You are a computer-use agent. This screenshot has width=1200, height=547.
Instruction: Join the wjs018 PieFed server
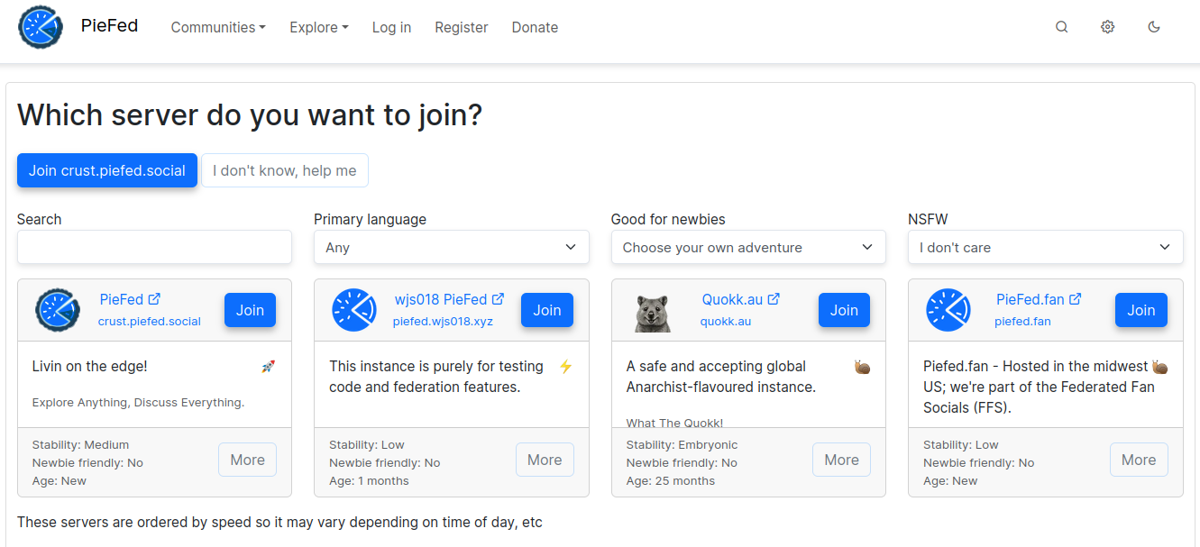coord(547,310)
